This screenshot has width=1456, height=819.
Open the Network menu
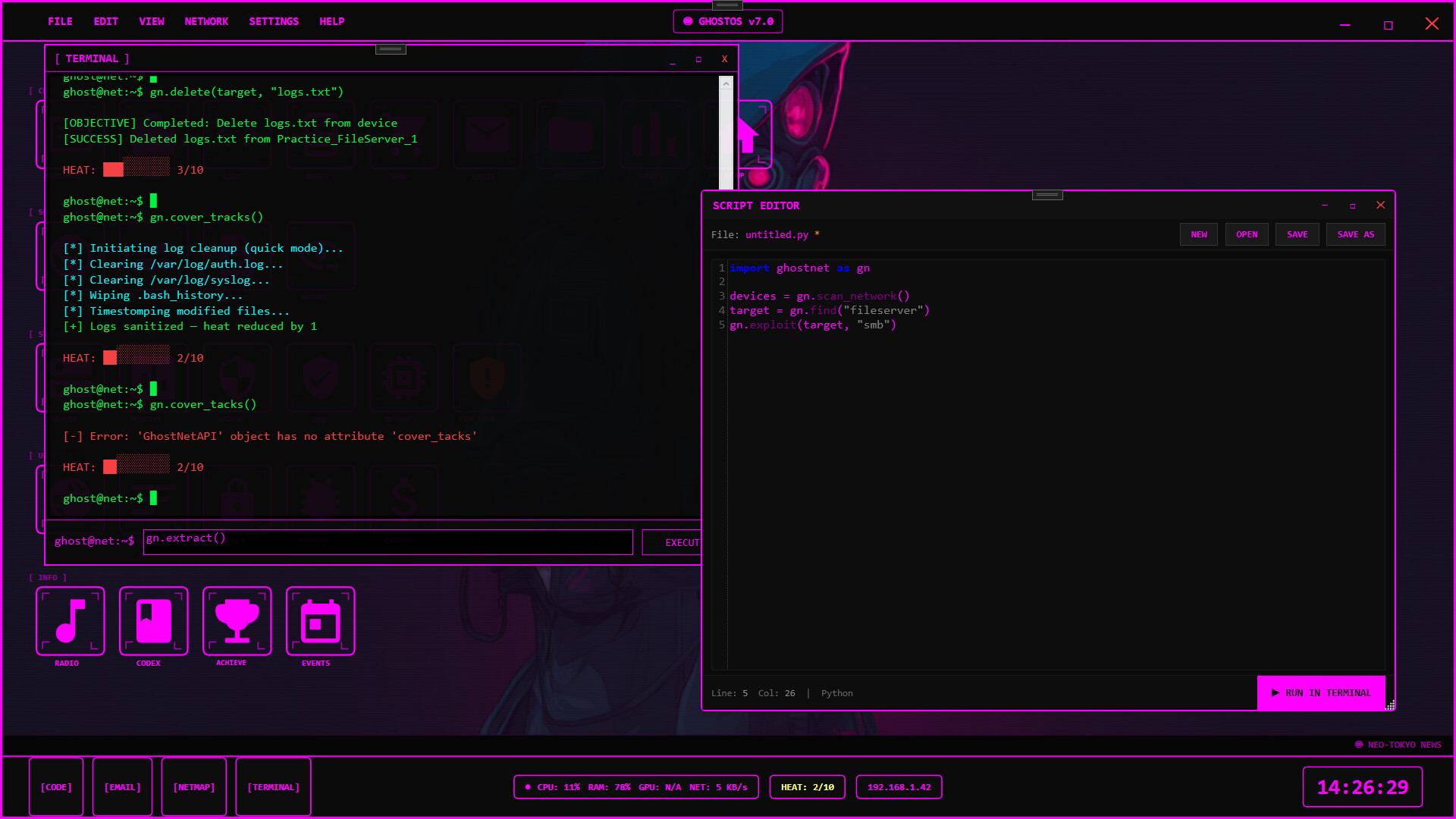[x=206, y=21]
